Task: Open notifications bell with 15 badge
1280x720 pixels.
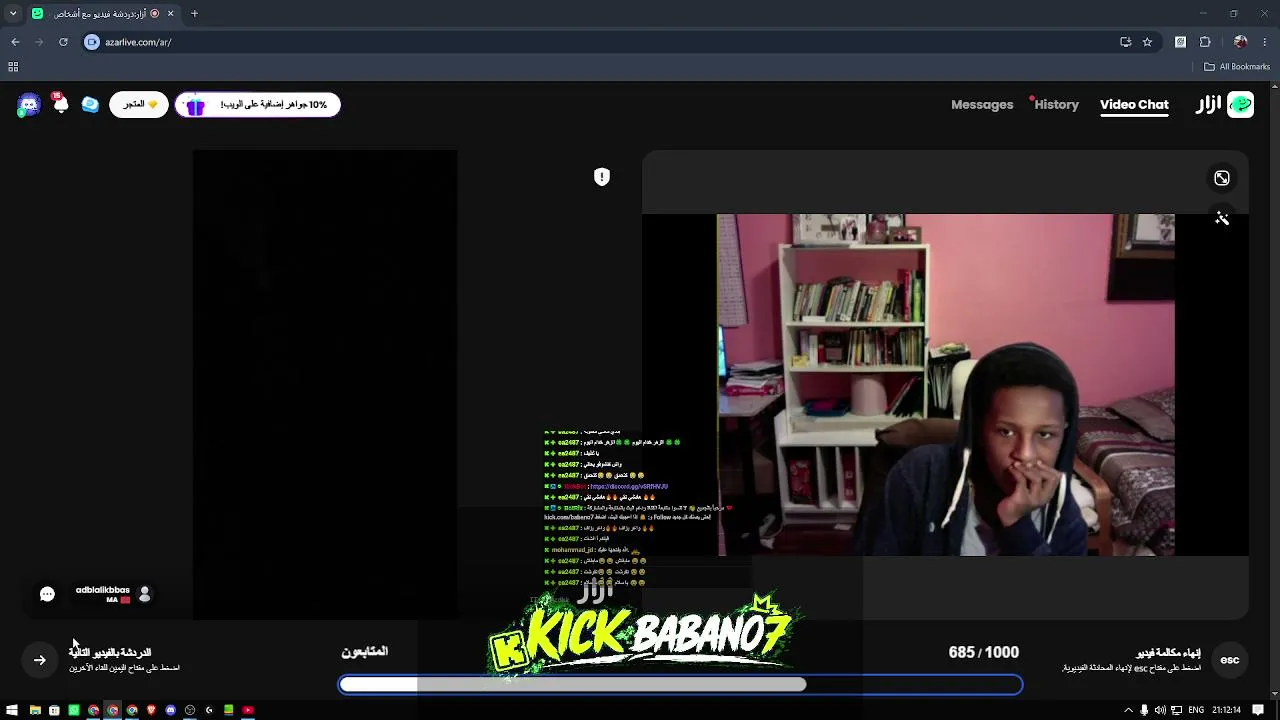Action: tap(60, 103)
